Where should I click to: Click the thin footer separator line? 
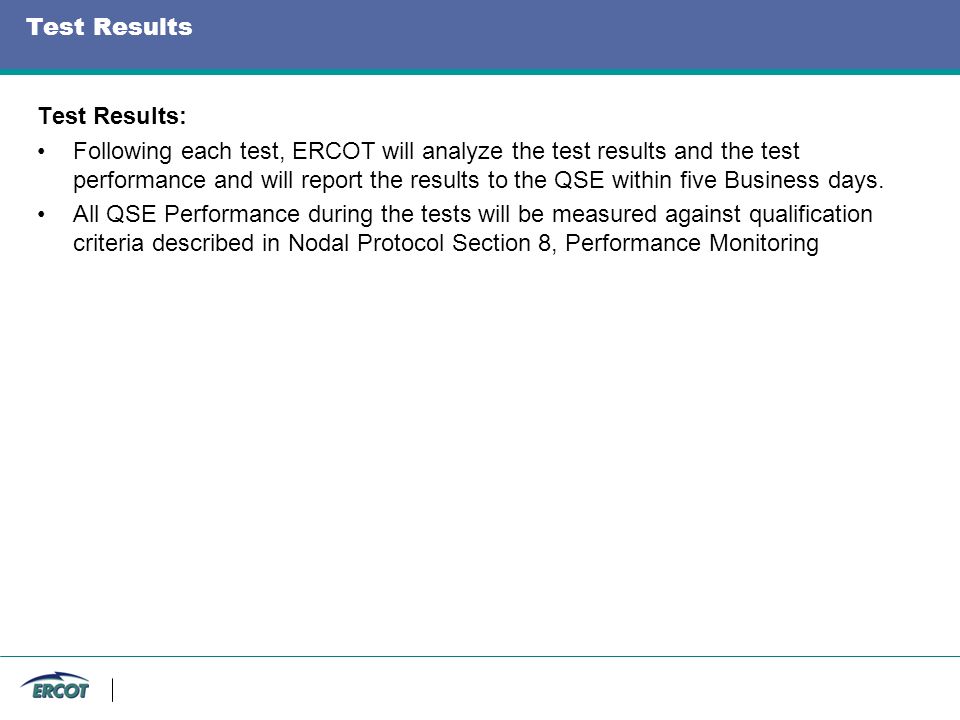tap(480, 656)
